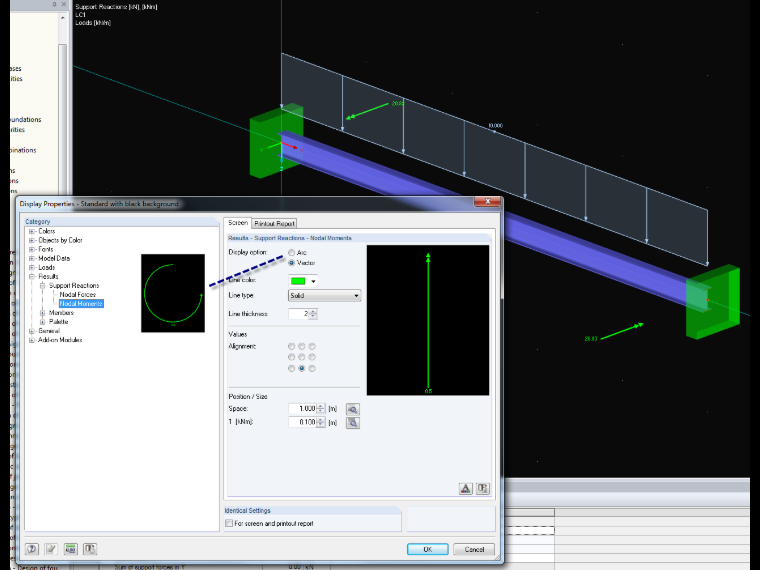This screenshot has height=570, width=760.
Task: Expand the Add-on Modules node
Action: [32, 340]
